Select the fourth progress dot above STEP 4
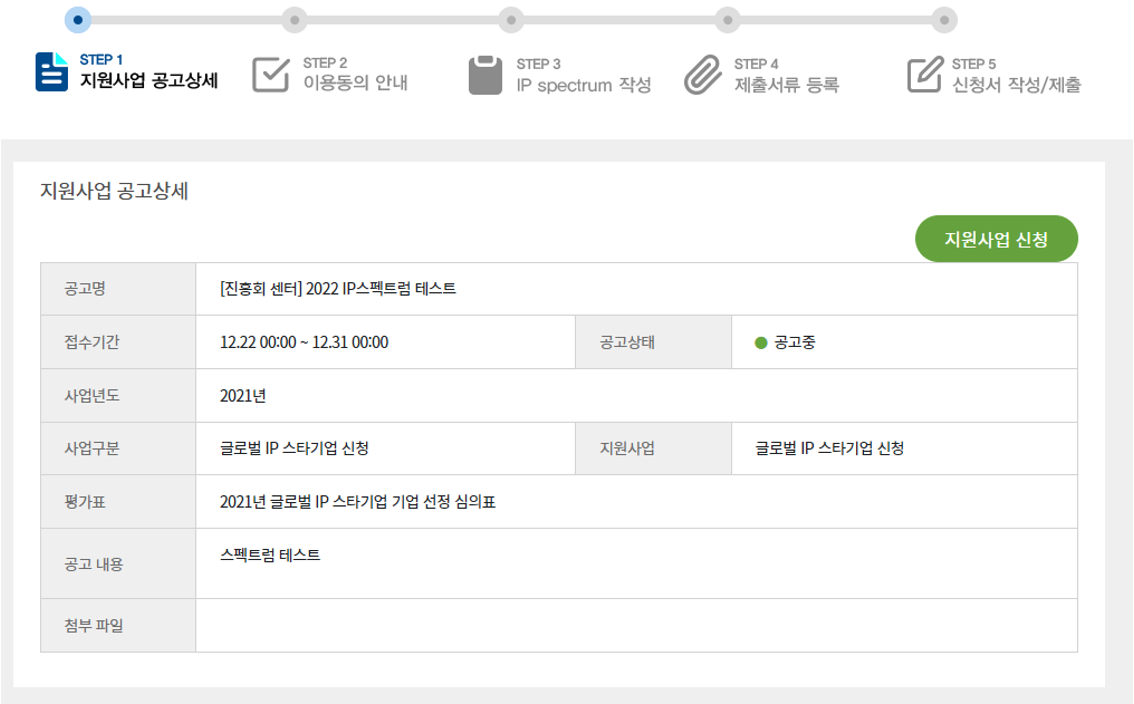1134x704 pixels. (728, 19)
